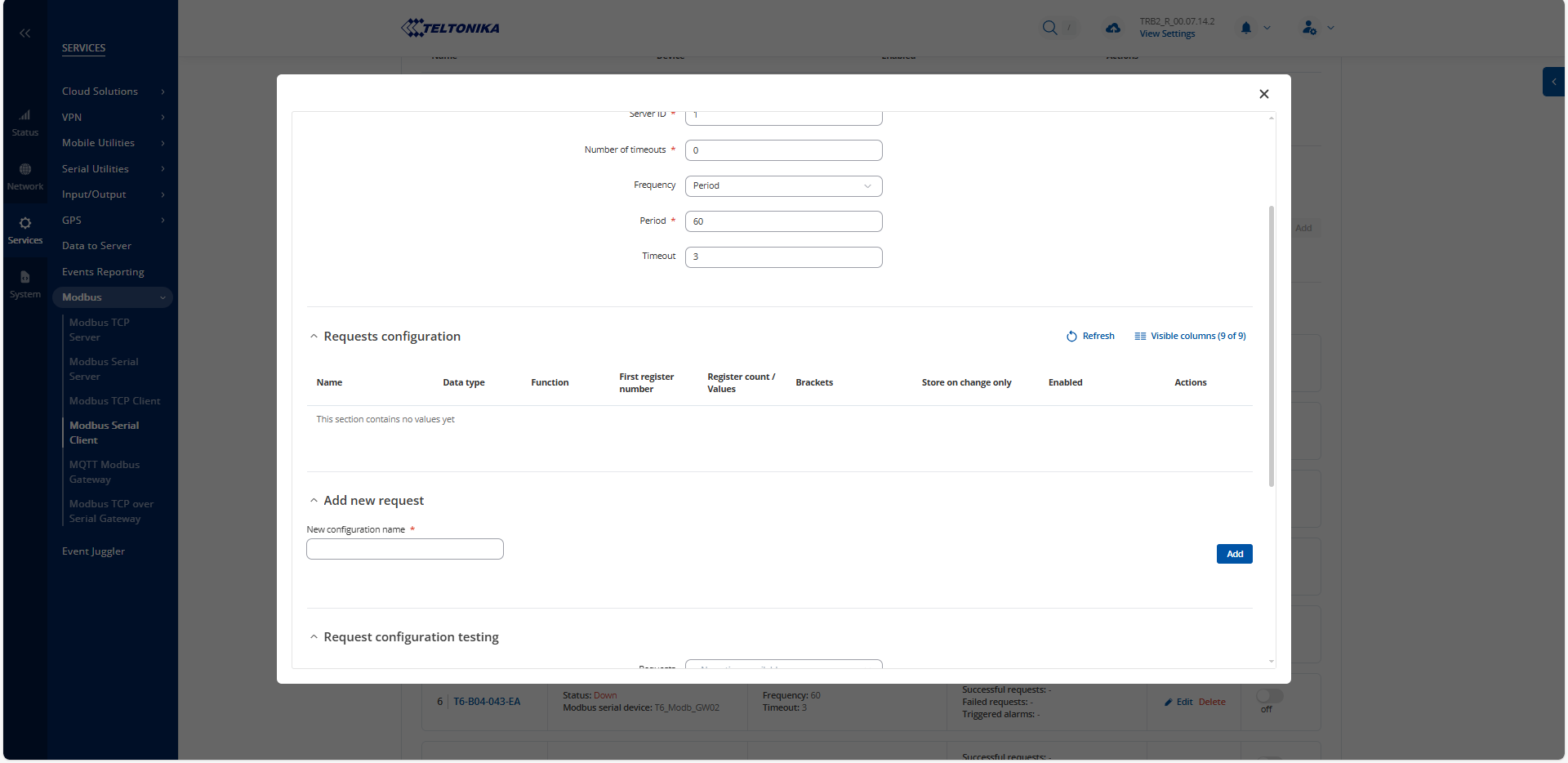
Task: Click the cloud firmware update icon
Action: click(x=1113, y=28)
